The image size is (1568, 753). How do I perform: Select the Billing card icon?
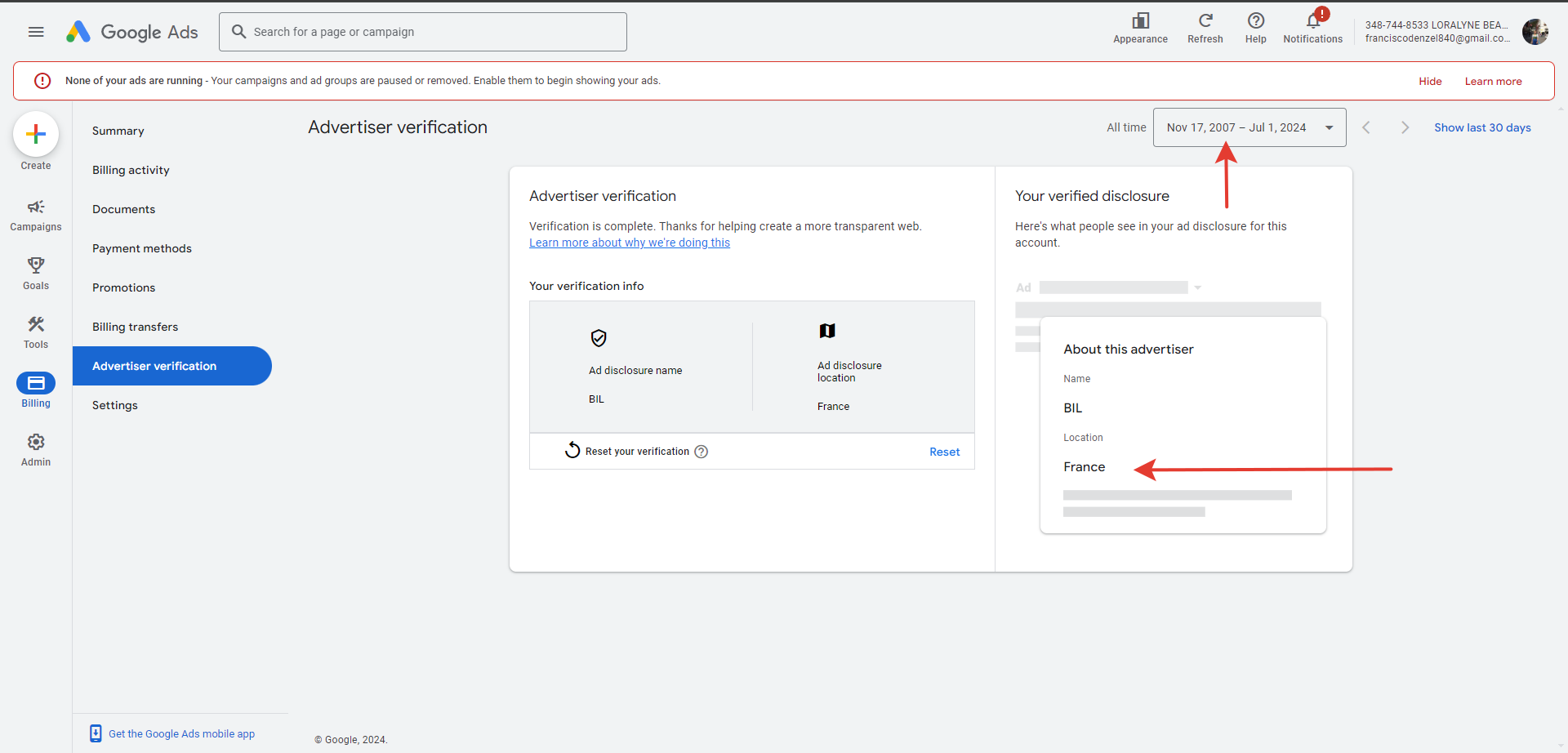click(x=36, y=383)
